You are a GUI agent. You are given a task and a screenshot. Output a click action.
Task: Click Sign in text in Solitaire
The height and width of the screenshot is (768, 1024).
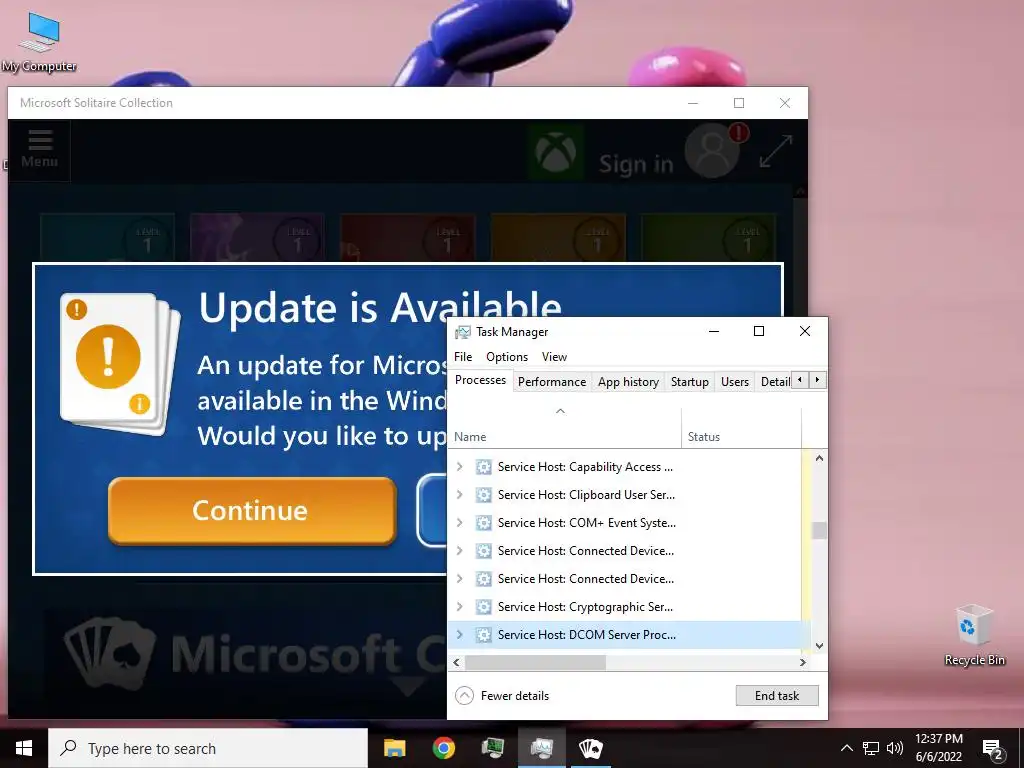[x=636, y=164]
